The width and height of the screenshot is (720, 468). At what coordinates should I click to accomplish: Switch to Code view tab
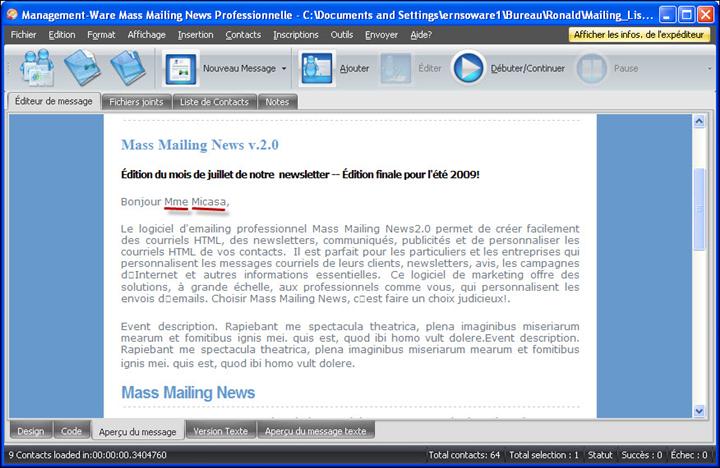click(x=71, y=431)
